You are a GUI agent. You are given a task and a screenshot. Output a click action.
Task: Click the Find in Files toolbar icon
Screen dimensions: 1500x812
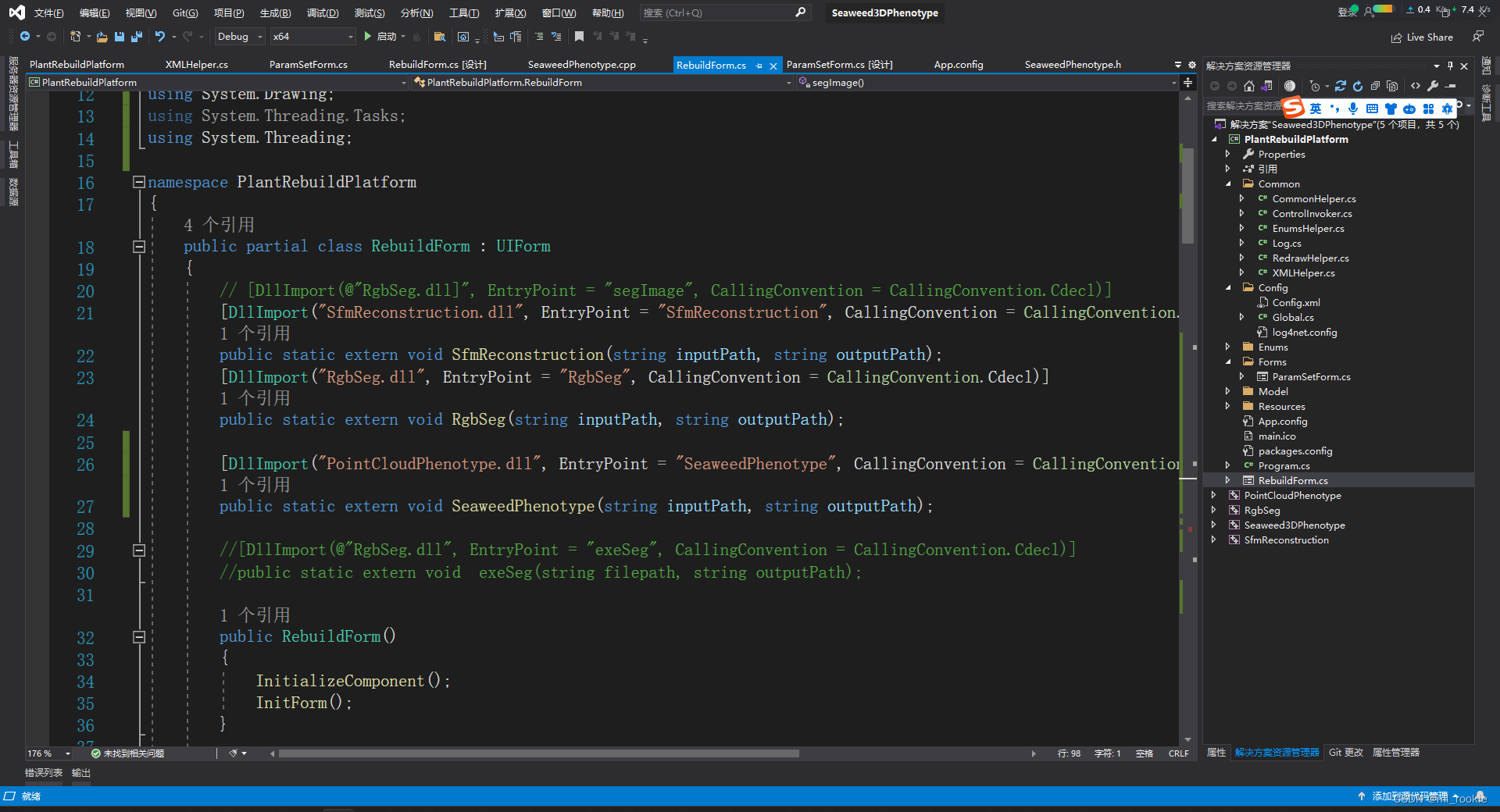440,37
